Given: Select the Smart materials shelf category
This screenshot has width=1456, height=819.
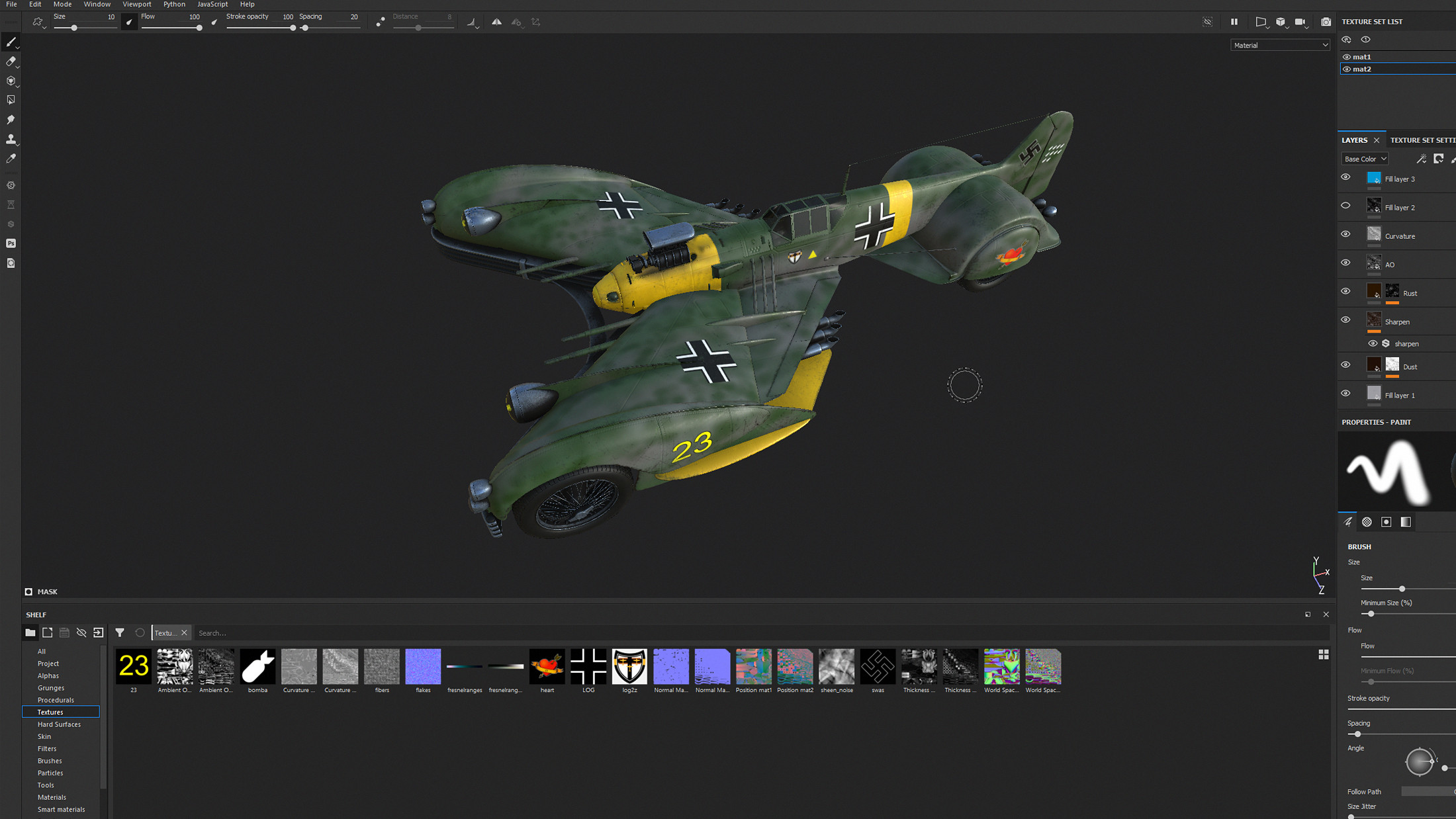Looking at the screenshot, I should (x=61, y=809).
